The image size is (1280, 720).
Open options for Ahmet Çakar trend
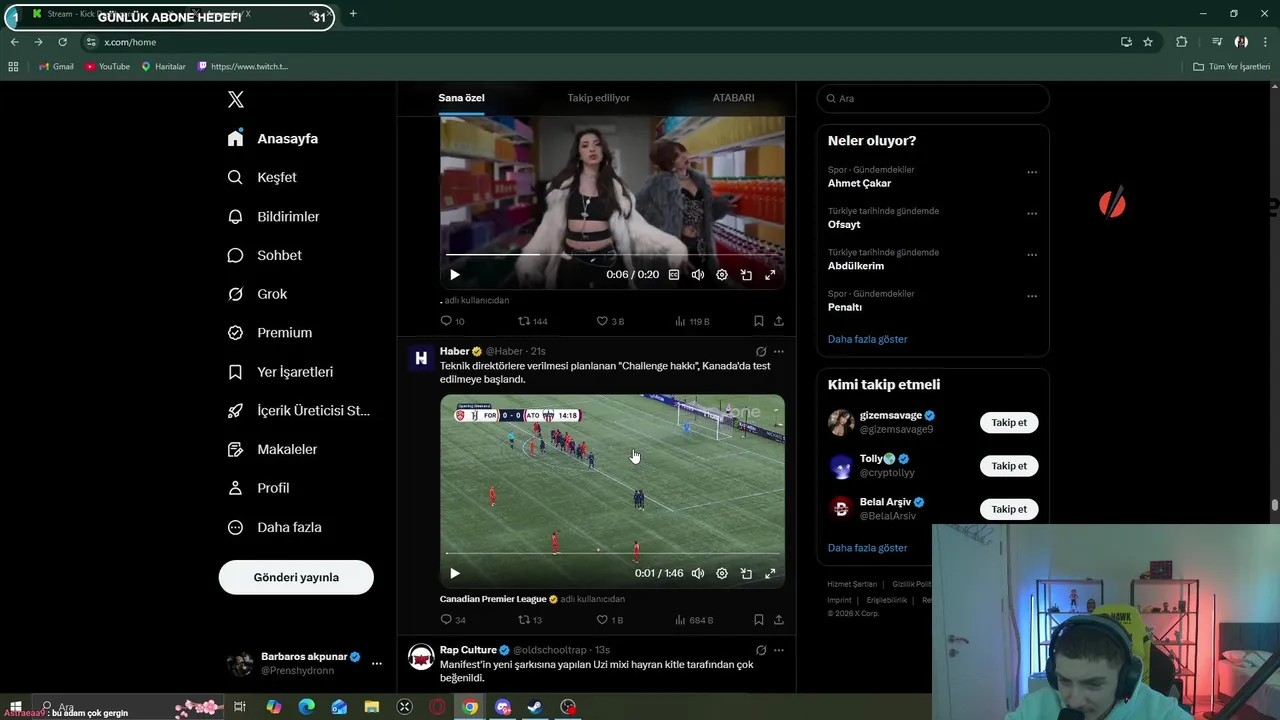click(1032, 172)
